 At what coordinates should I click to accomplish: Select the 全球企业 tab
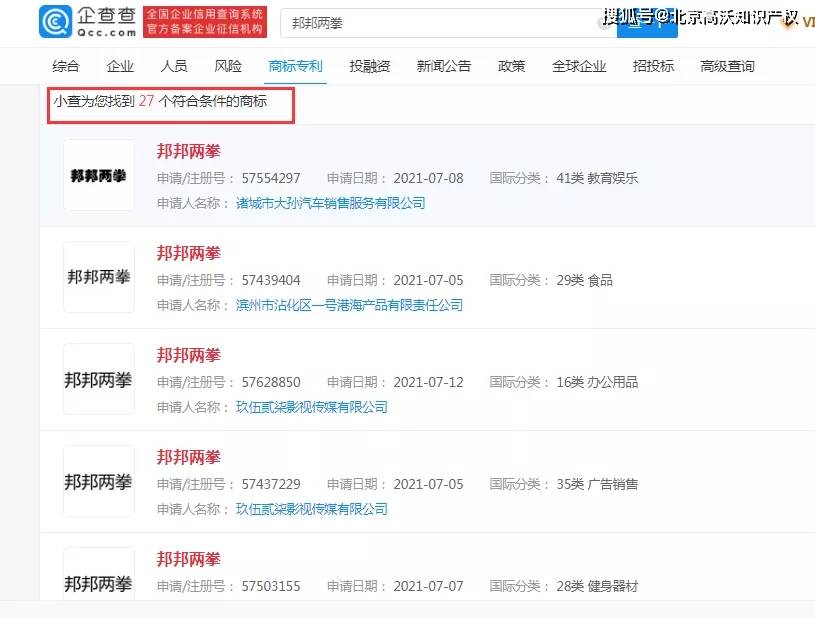(x=579, y=66)
